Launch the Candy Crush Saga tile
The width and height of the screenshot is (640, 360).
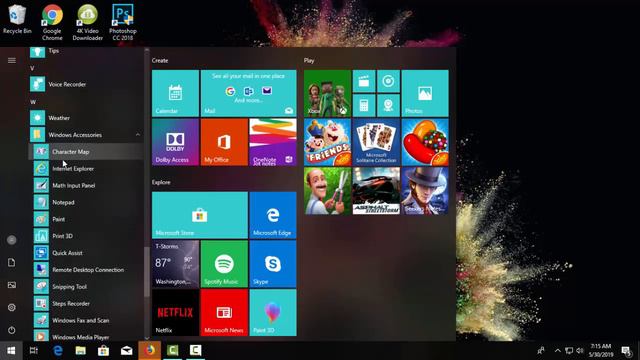pyautogui.click(x=425, y=142)
